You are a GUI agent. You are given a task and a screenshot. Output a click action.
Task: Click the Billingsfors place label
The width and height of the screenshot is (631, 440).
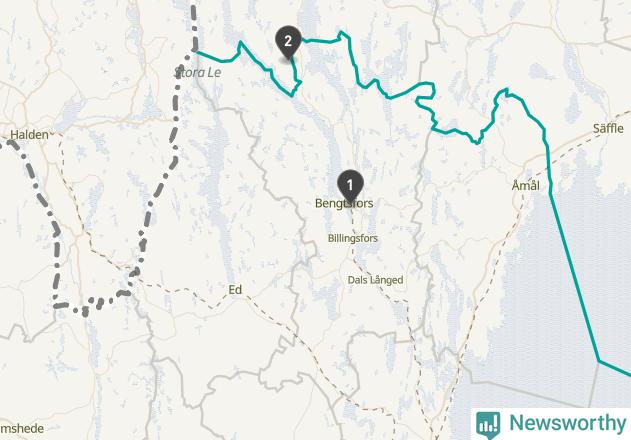coord(353,238)
